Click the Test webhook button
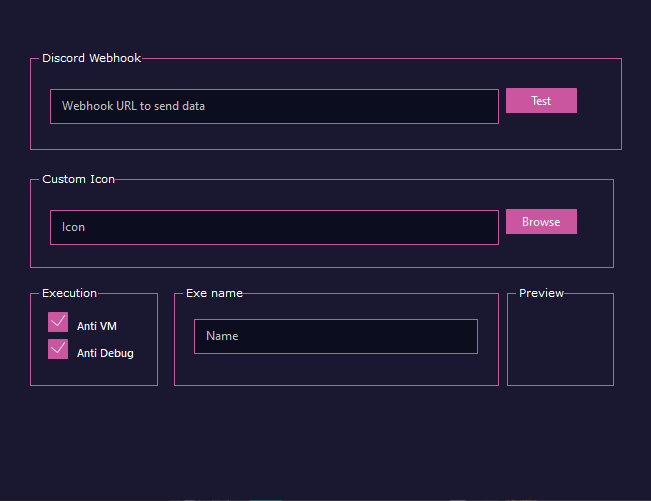The height and width of the screenshot is (501, 651). (541, 100)
